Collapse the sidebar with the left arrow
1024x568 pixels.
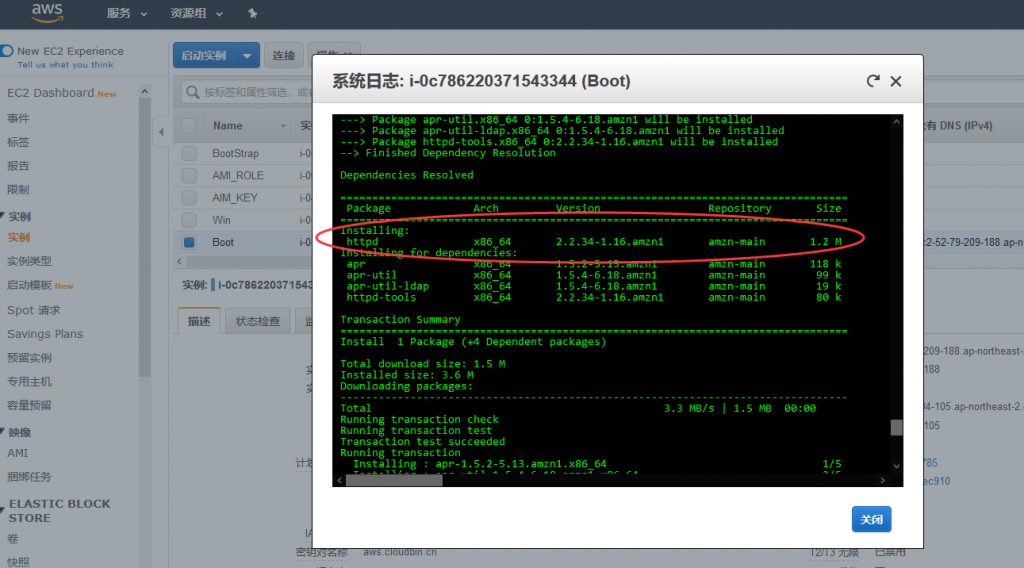coord(161,132)
